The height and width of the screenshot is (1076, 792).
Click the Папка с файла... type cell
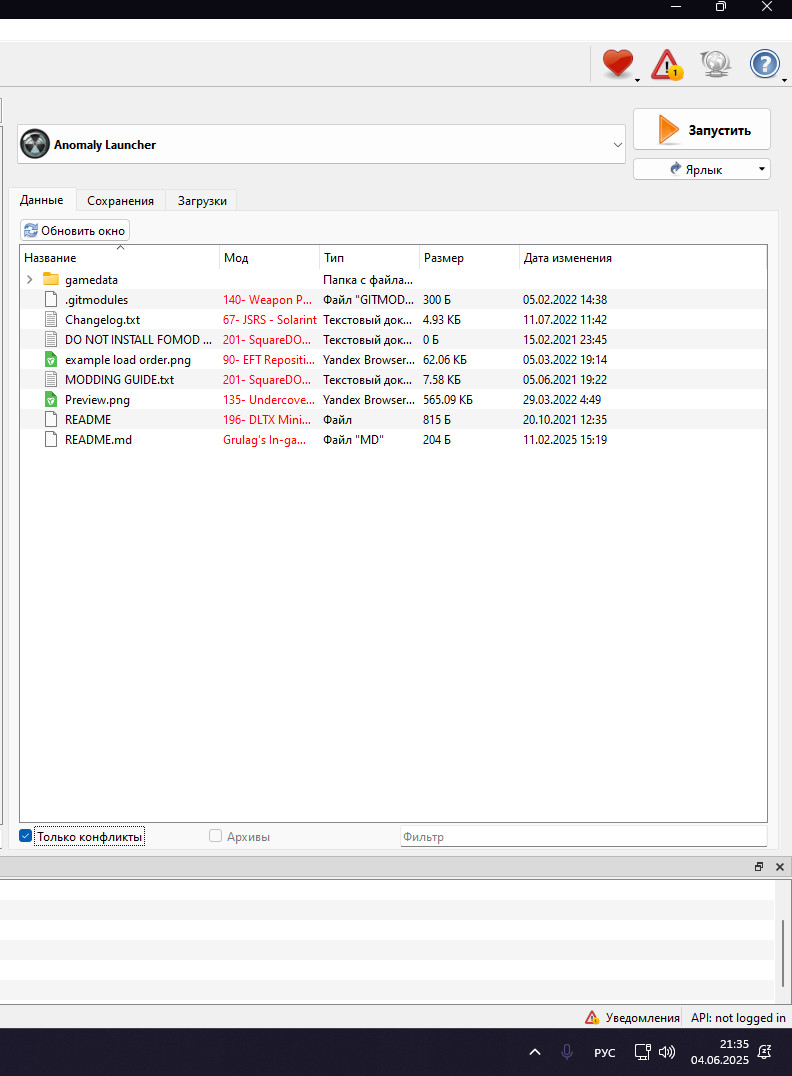point(368,279)
